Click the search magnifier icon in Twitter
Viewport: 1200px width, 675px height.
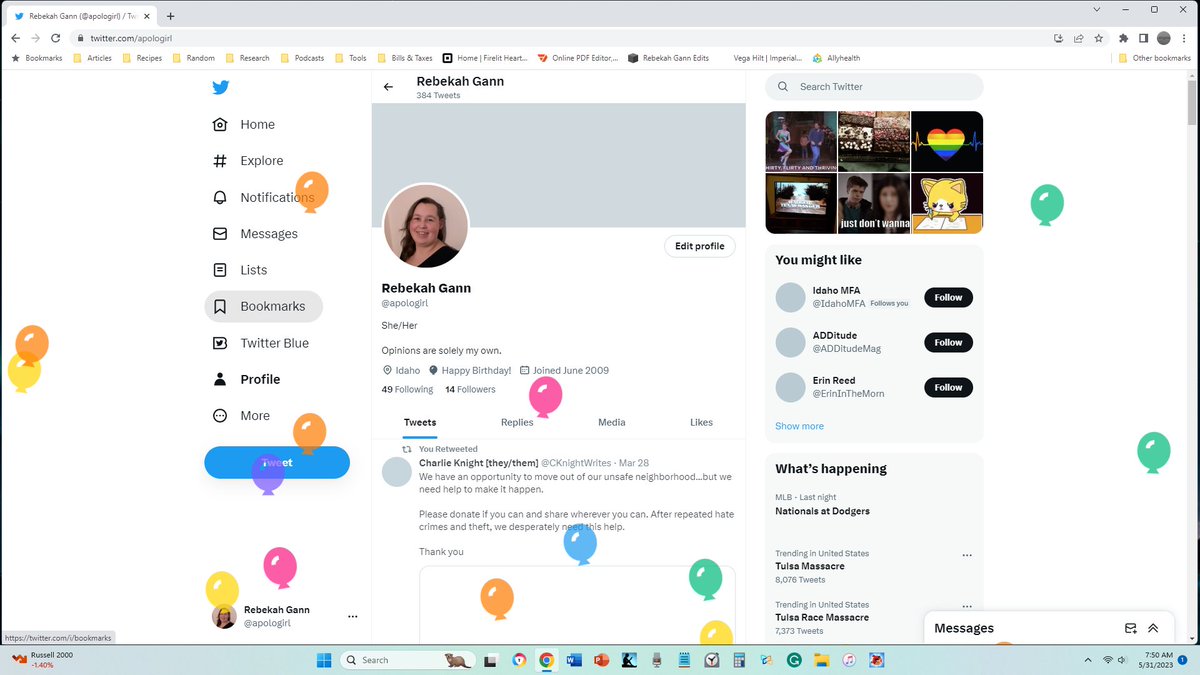coord(783,87)
